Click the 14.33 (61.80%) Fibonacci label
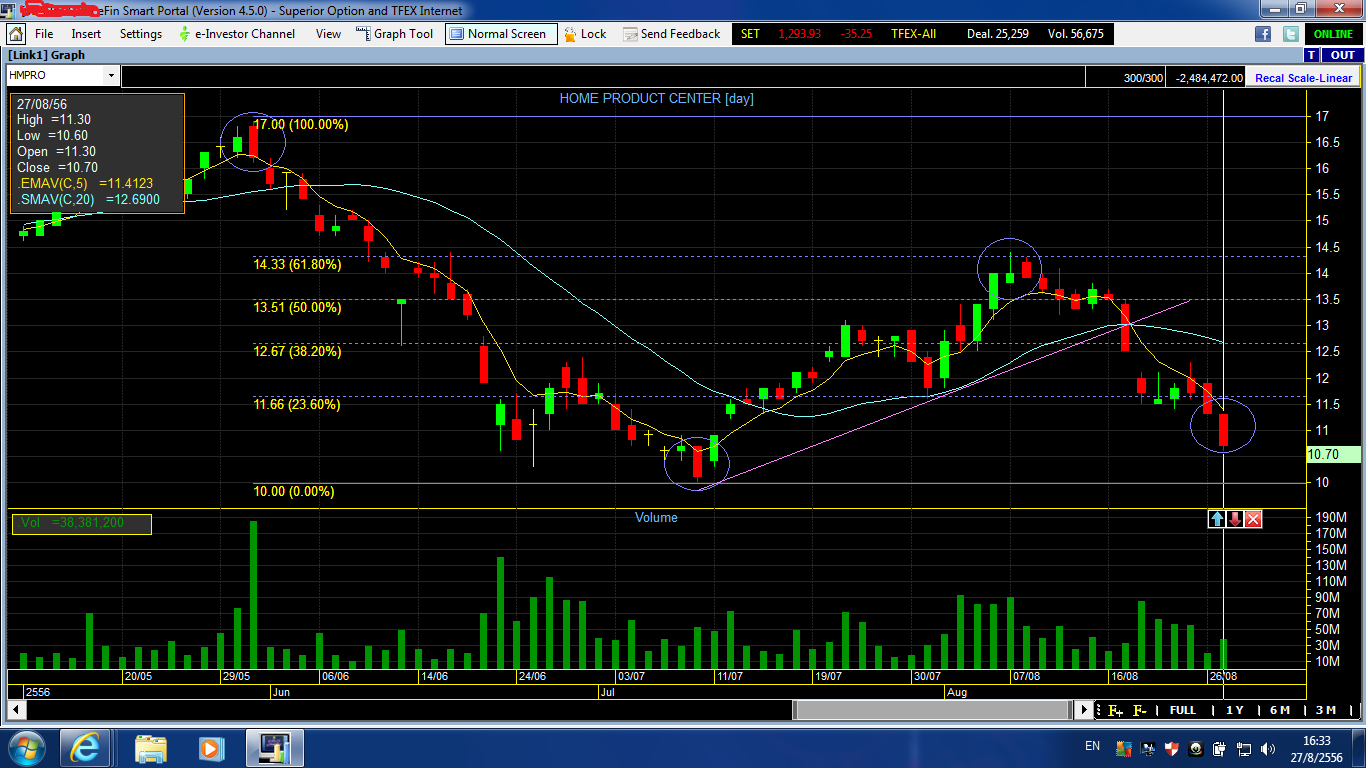 (297, 265)
